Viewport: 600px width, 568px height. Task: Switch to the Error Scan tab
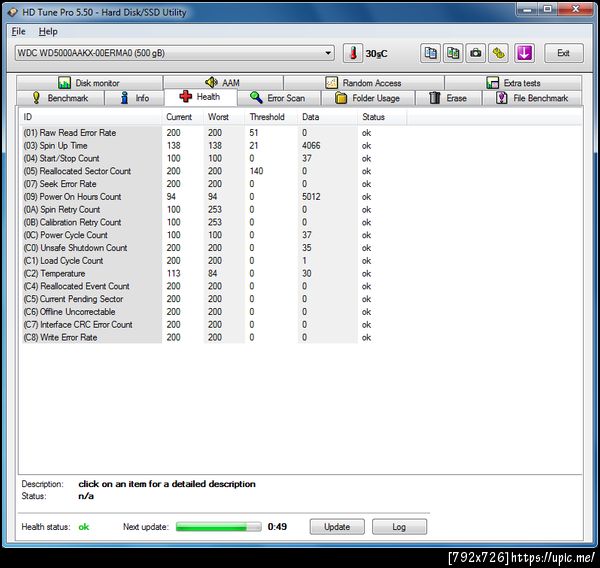[x=279, y=98]
